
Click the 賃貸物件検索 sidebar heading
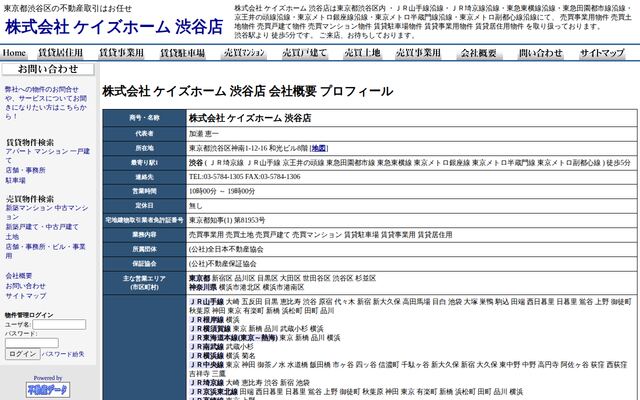click(x=30, y=142)
